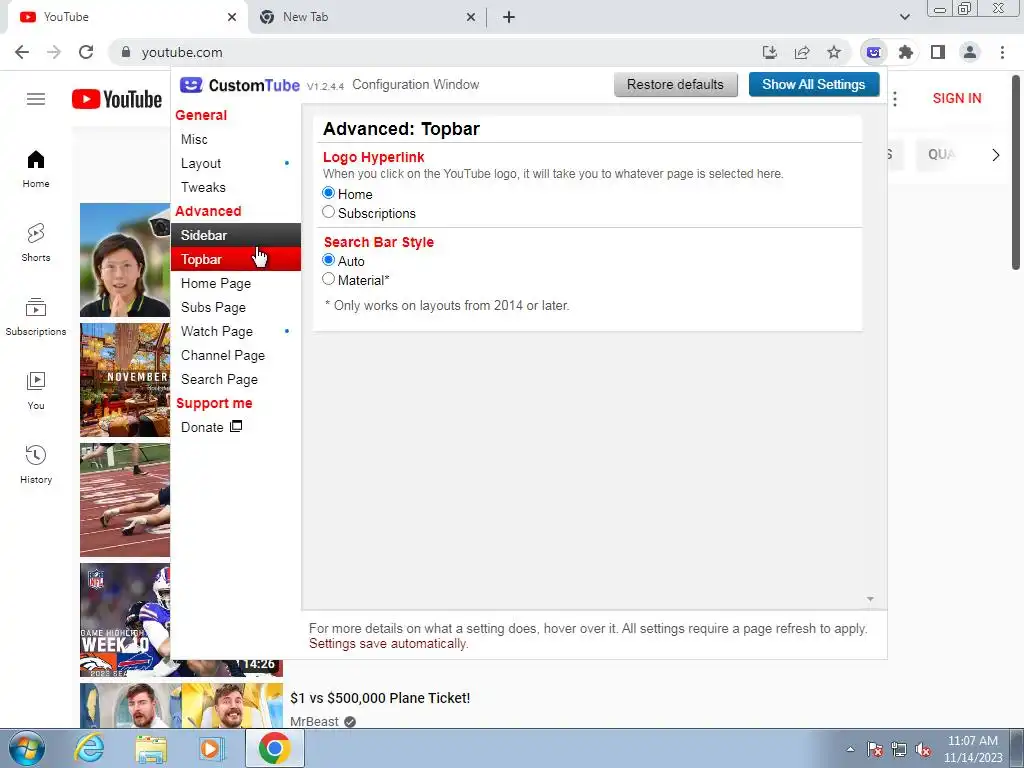Click the settings panel scroll-down arrow
The image size is (1024, 768).
coord(870,599)
